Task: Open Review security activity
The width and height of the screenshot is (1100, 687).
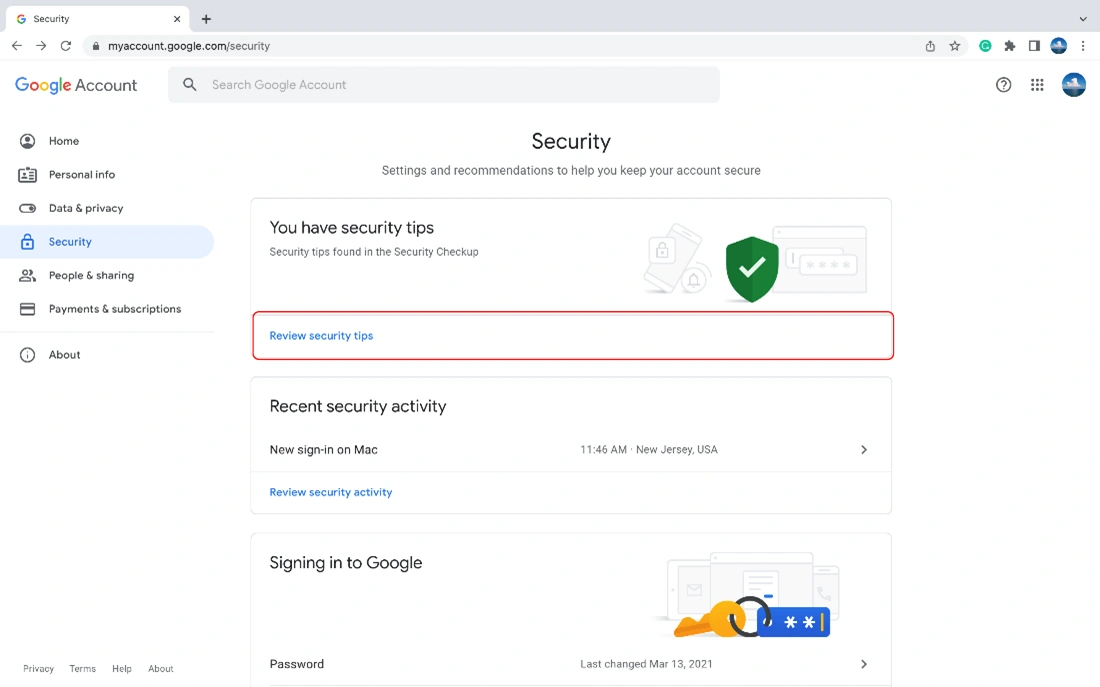Action: 330,492
